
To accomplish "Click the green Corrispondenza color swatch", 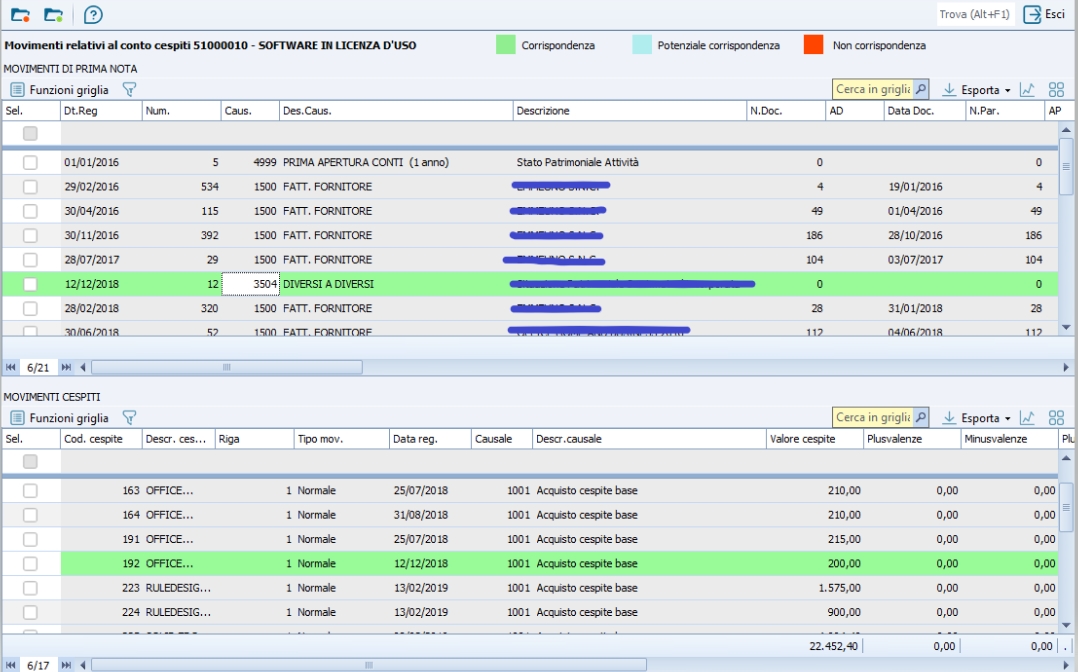I will click(x=506, y=45).
